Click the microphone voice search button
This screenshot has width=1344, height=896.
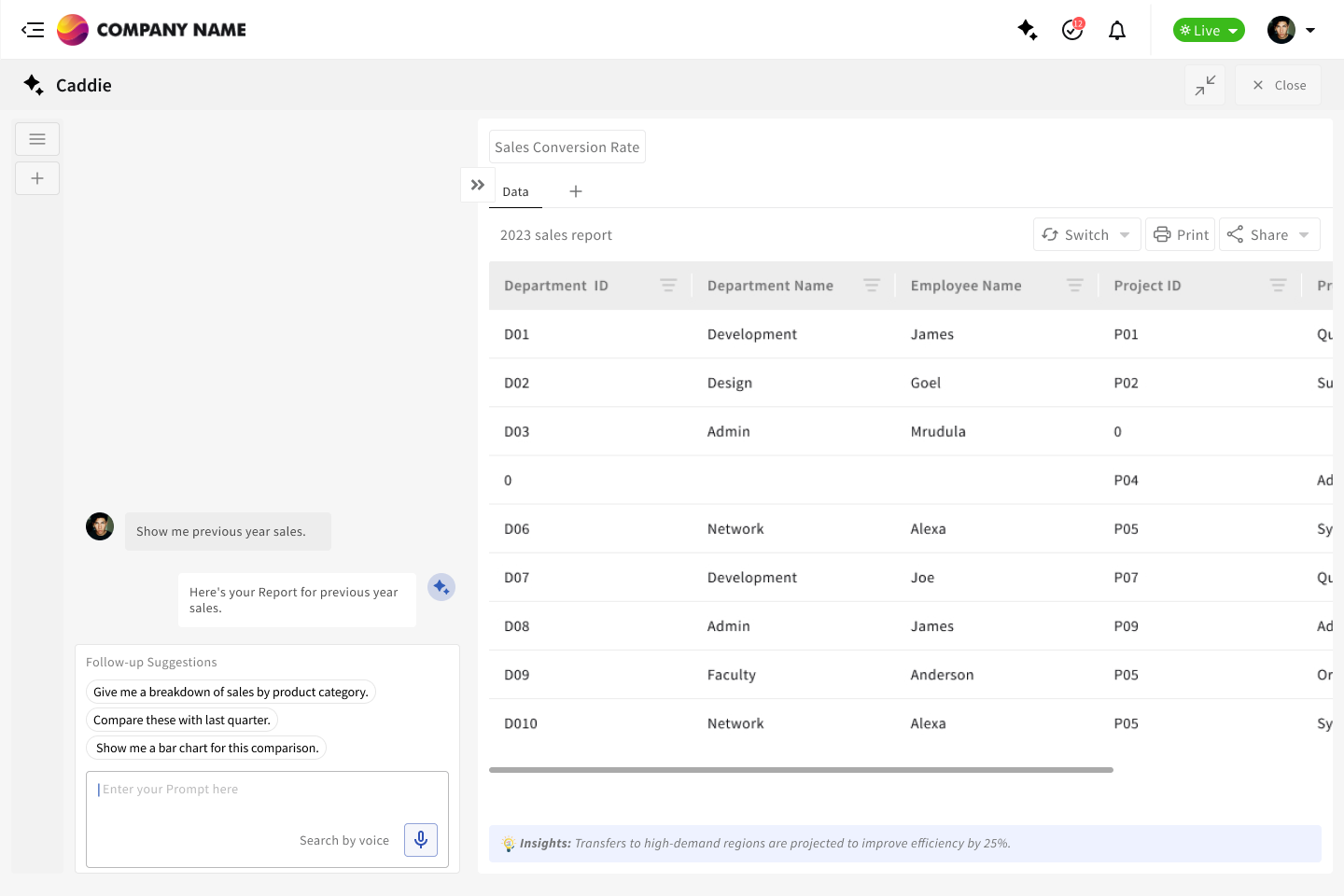[x=421, y=840]
